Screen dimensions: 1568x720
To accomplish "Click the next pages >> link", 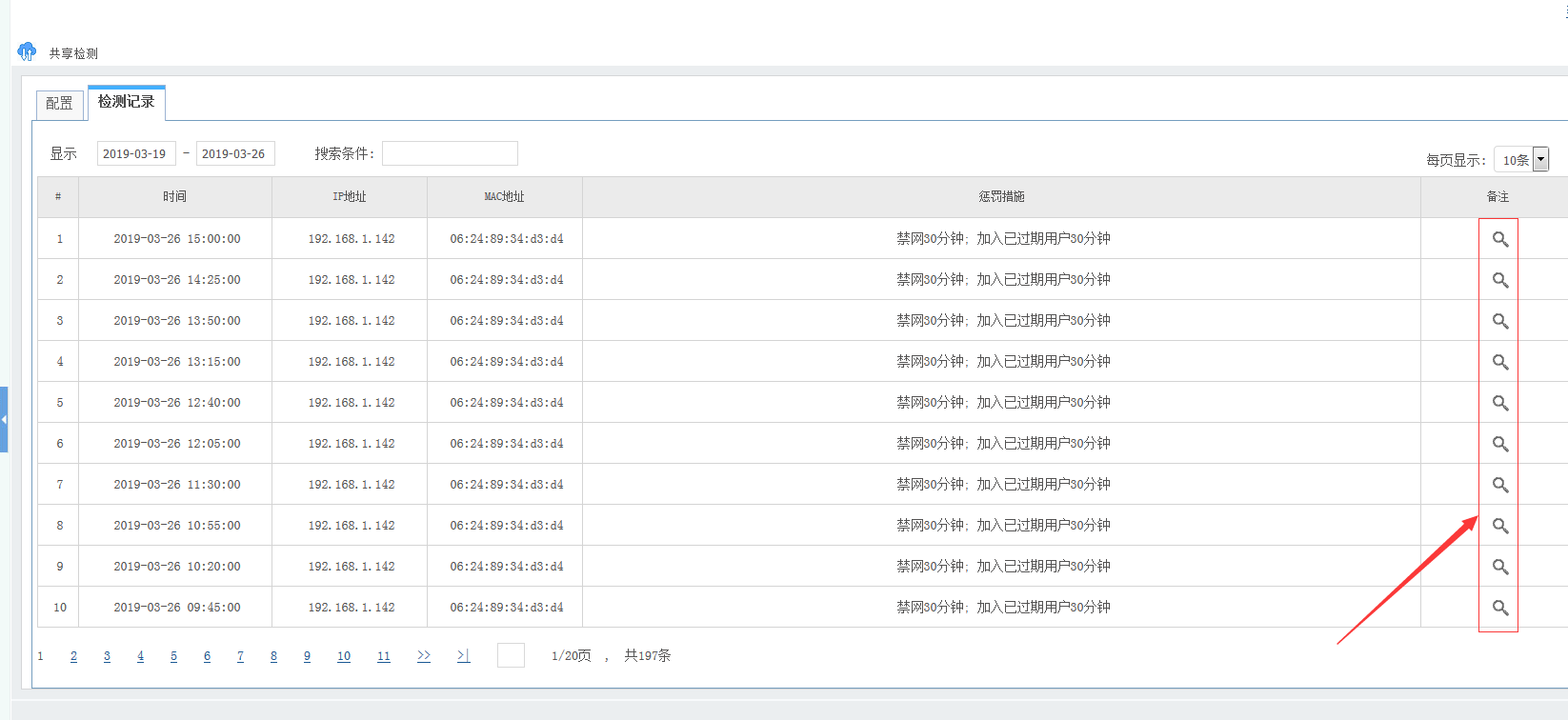I will click(424, 656).
